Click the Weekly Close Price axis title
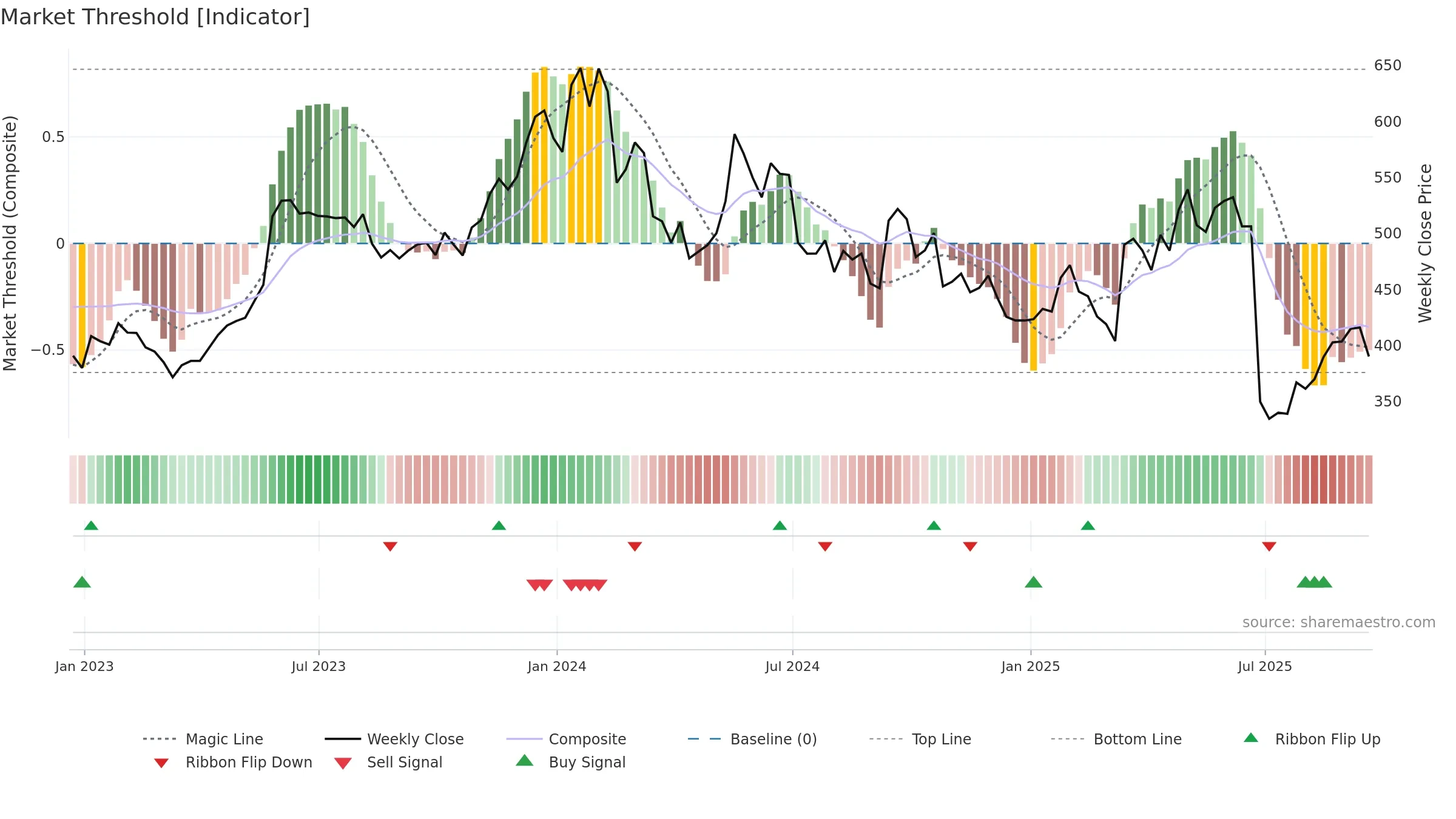 point(1425,243)
